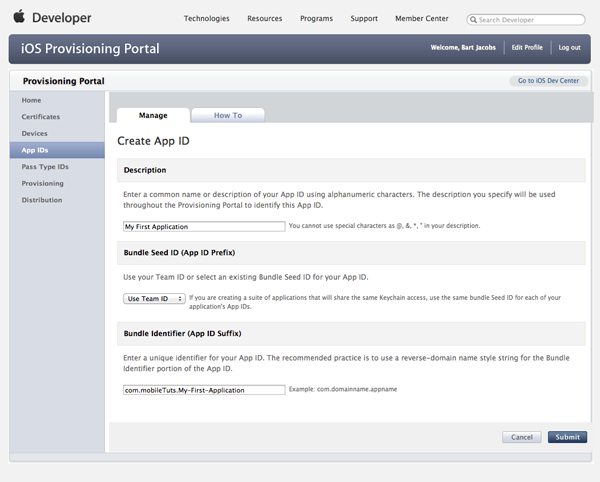
Task: Switch to the How To tab
Action: pos(228,115)
